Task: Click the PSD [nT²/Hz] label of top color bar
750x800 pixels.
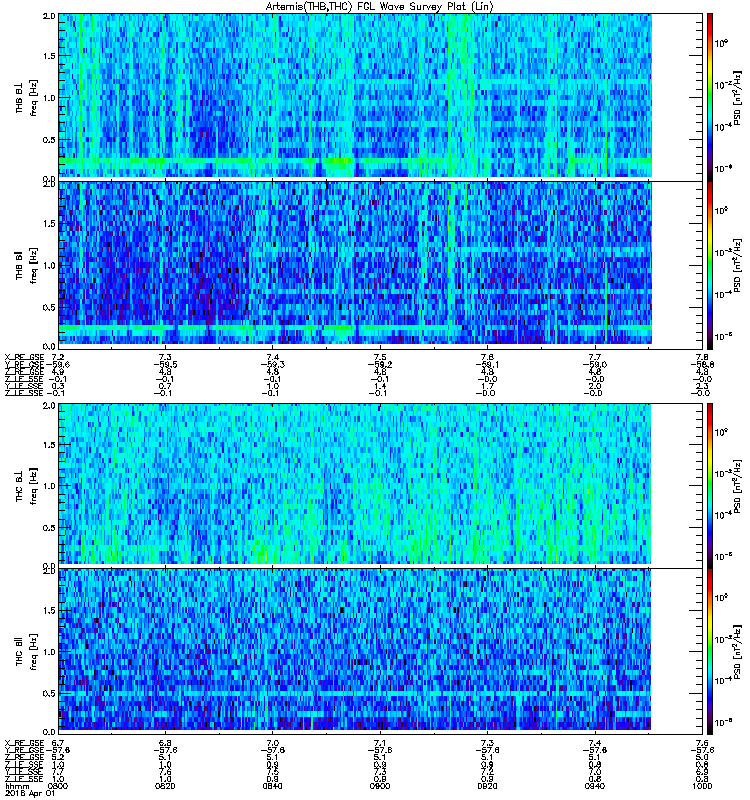Action: pyautogui.click(x=739, y=98)
